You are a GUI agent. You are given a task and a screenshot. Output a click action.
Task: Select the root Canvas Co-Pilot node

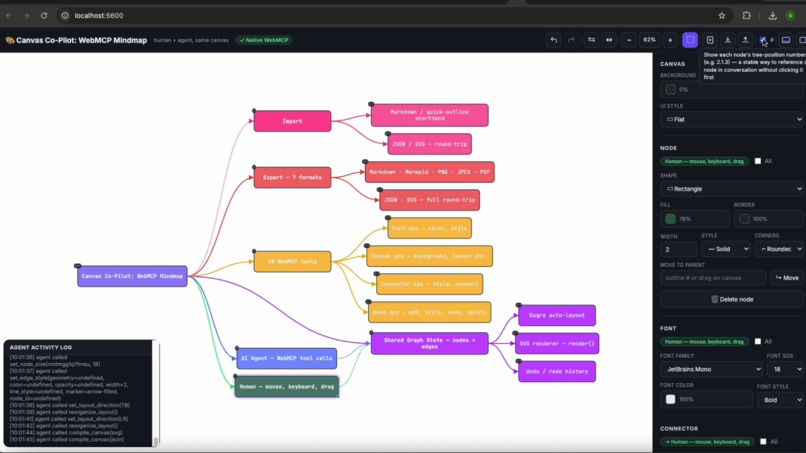(x=132, y=276)
